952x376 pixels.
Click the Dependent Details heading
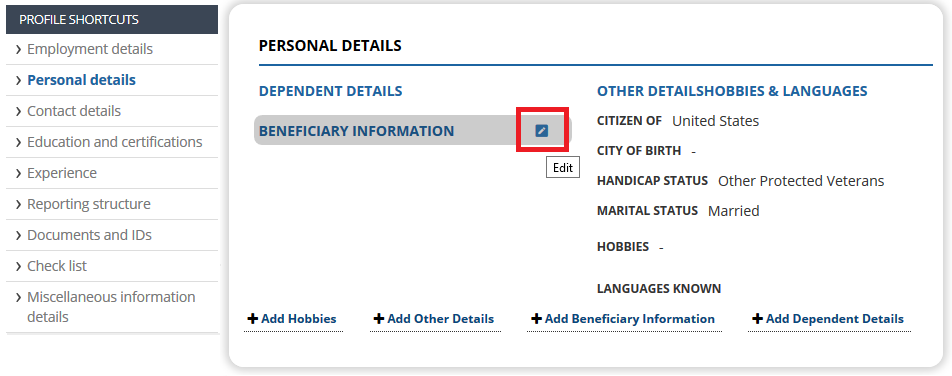tap(330, 91)
